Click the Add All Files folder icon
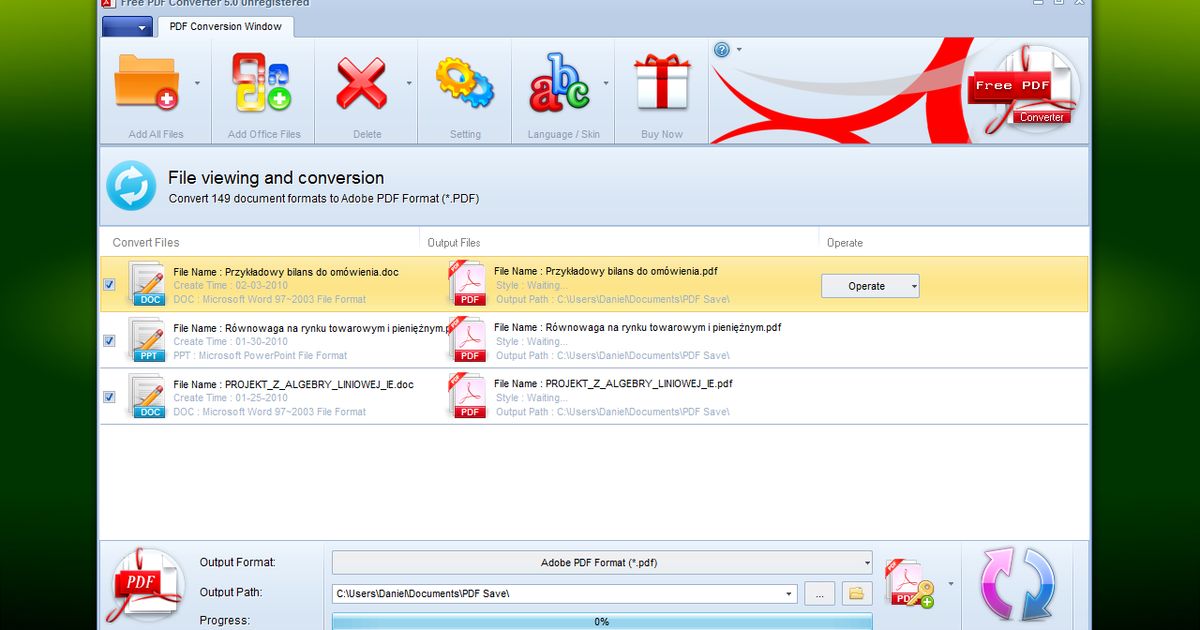 (x=146, y=83)
